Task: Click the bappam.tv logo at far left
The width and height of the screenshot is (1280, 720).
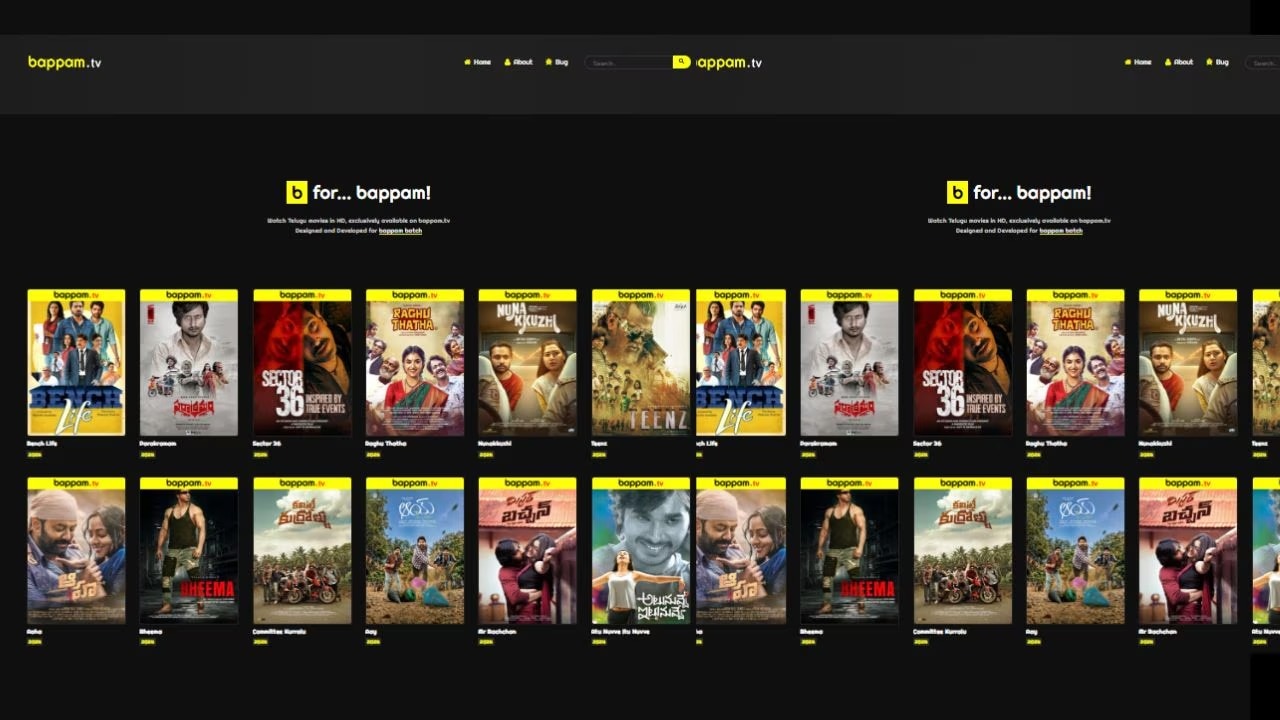Action: click(x=64, y=62)
